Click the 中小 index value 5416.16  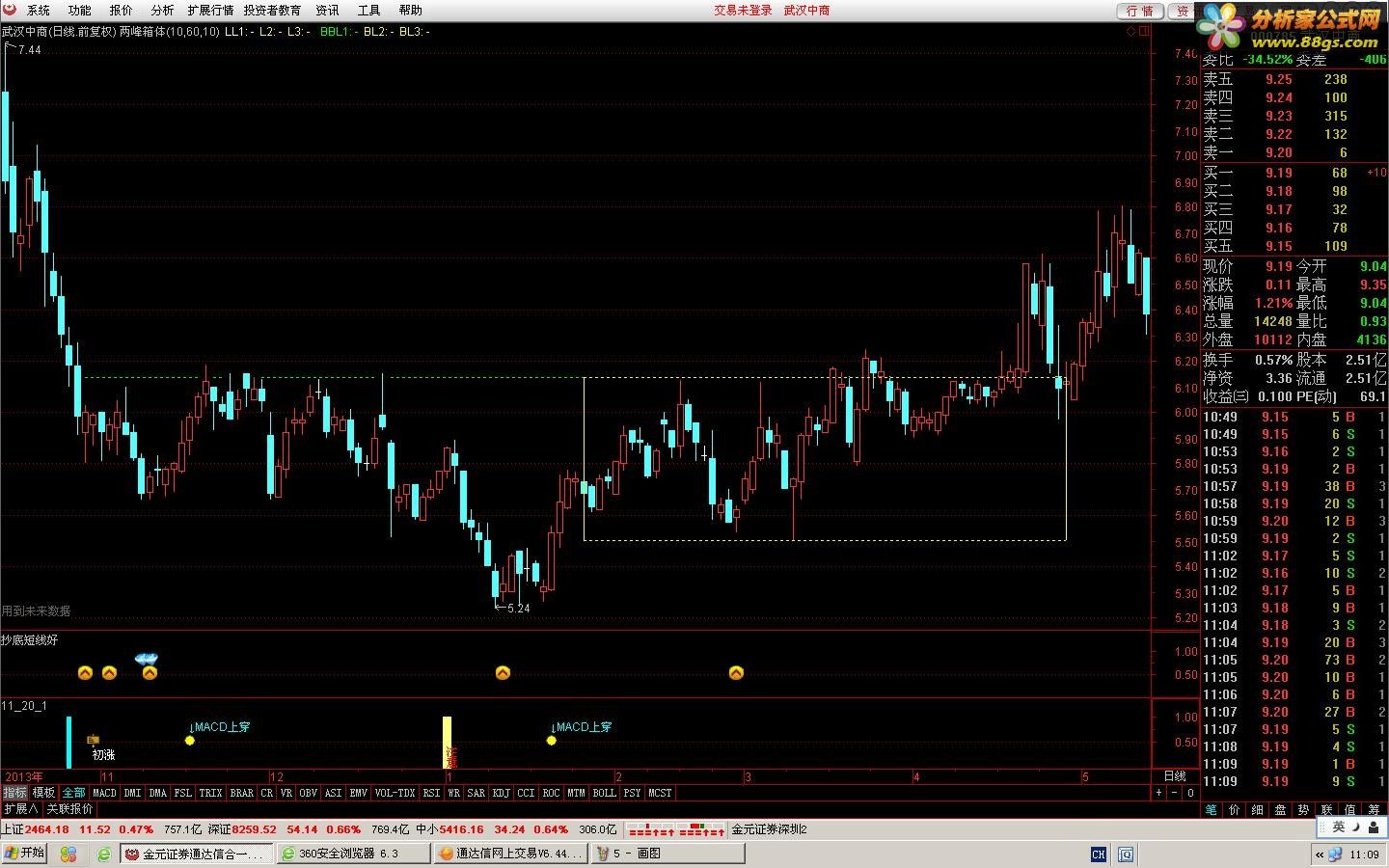pos(462,829)
